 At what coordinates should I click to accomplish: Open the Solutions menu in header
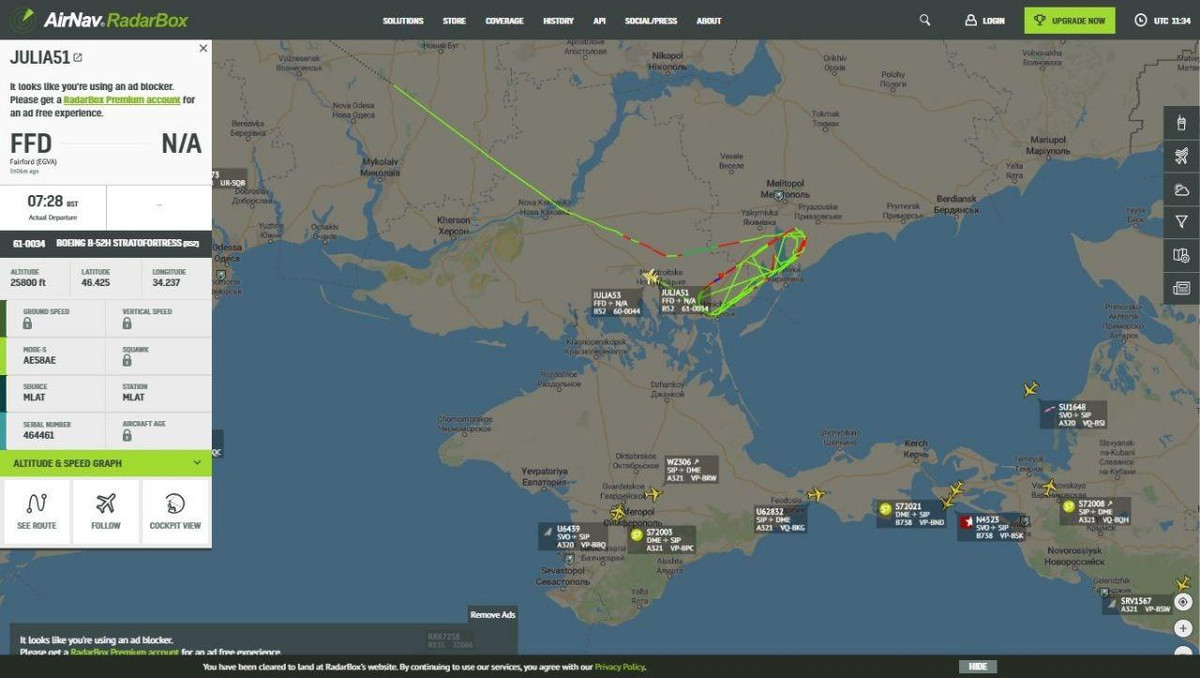click(x=403, y=21)
